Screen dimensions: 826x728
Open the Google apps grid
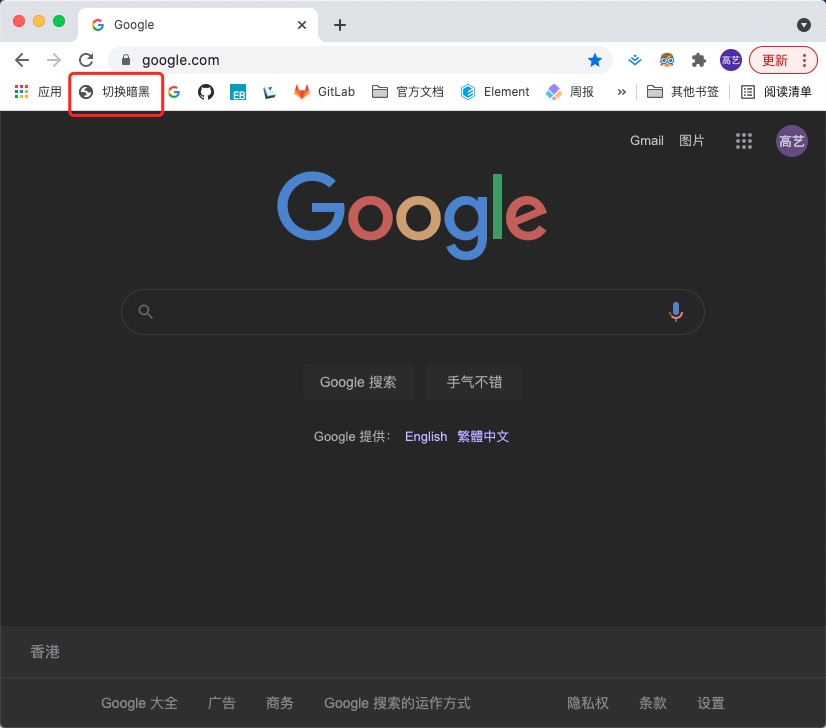(743, 141)
